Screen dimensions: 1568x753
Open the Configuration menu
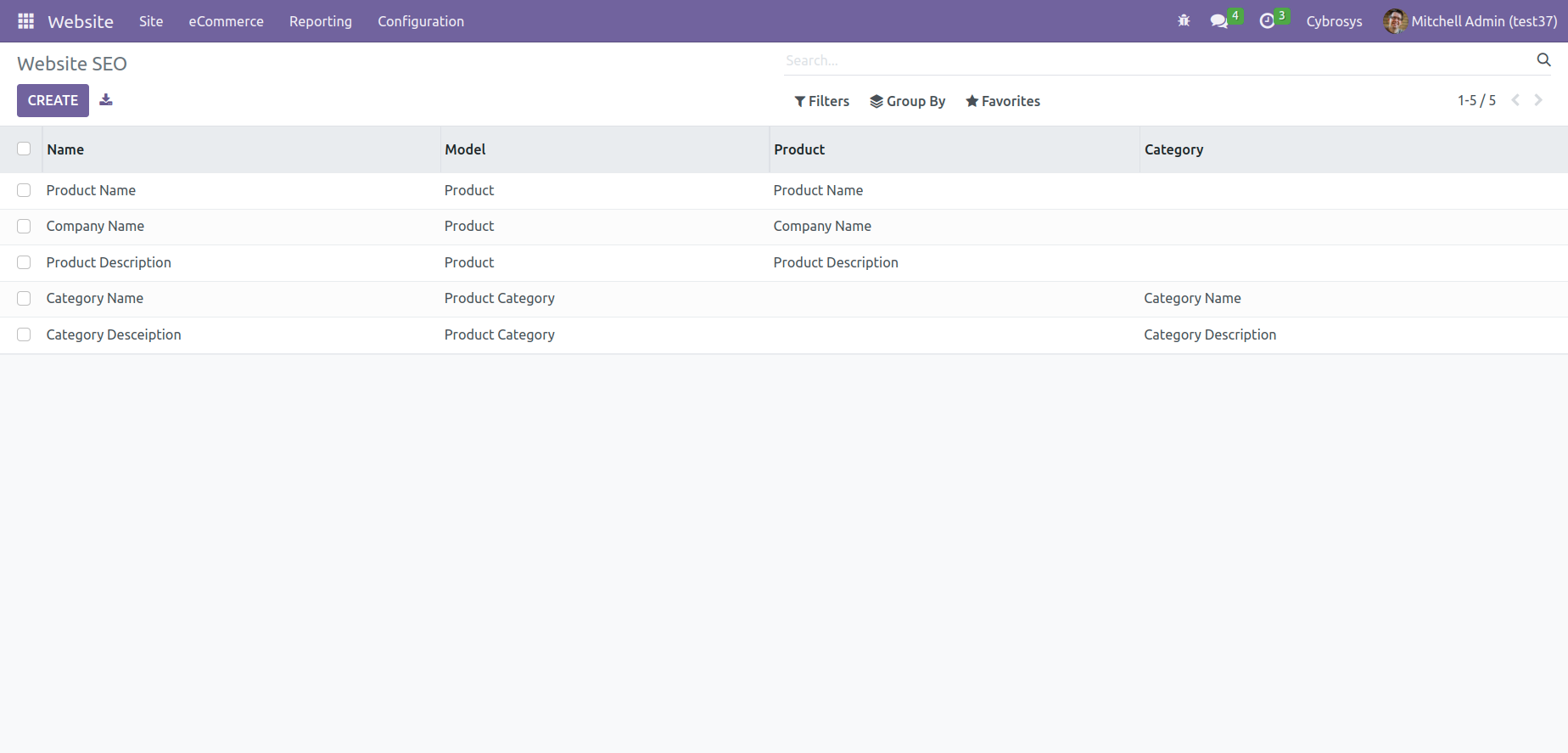[421, 21]
